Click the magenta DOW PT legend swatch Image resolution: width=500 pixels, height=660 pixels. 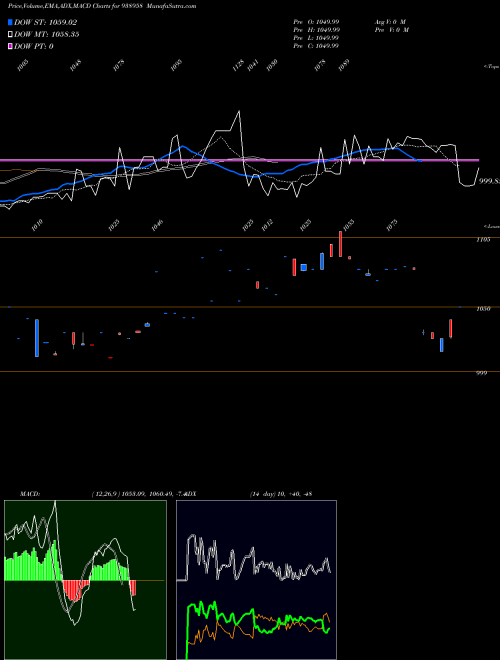coord(11,46)
